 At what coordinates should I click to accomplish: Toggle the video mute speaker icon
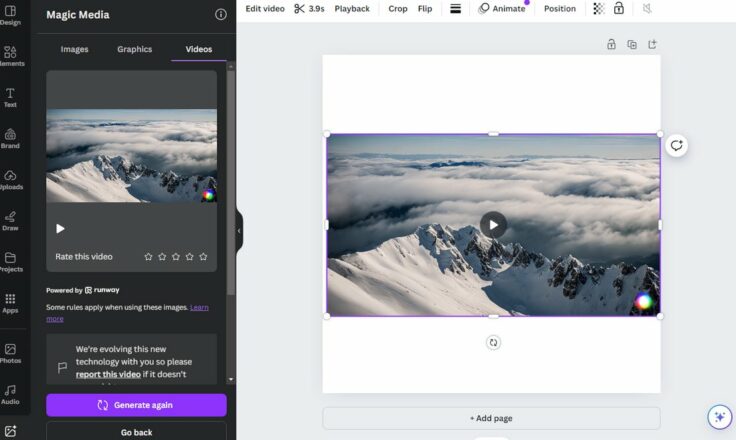pos(647,9)
